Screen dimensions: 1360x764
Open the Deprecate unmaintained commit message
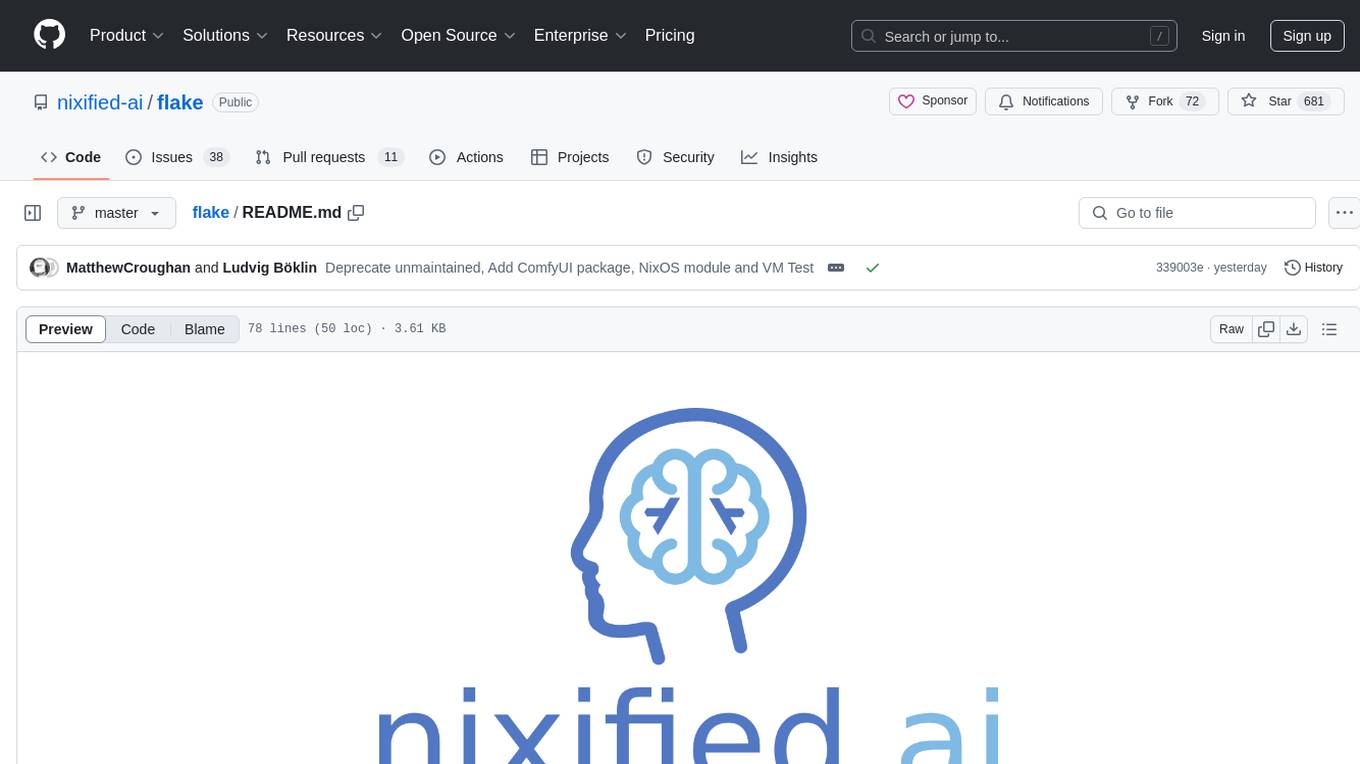coord(569,267)
